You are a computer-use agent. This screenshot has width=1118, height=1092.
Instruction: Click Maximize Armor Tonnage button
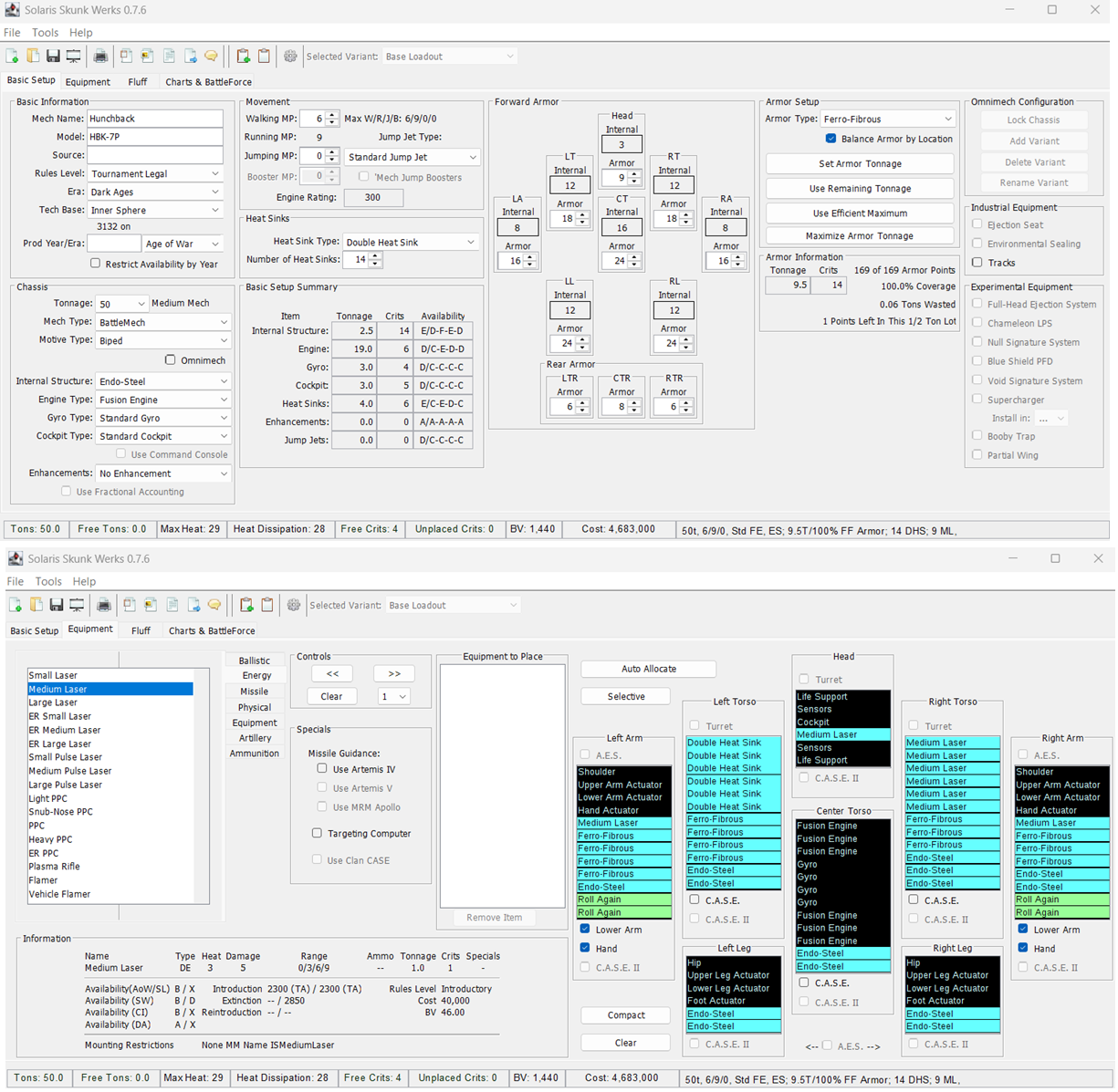(x=860, y=235)
